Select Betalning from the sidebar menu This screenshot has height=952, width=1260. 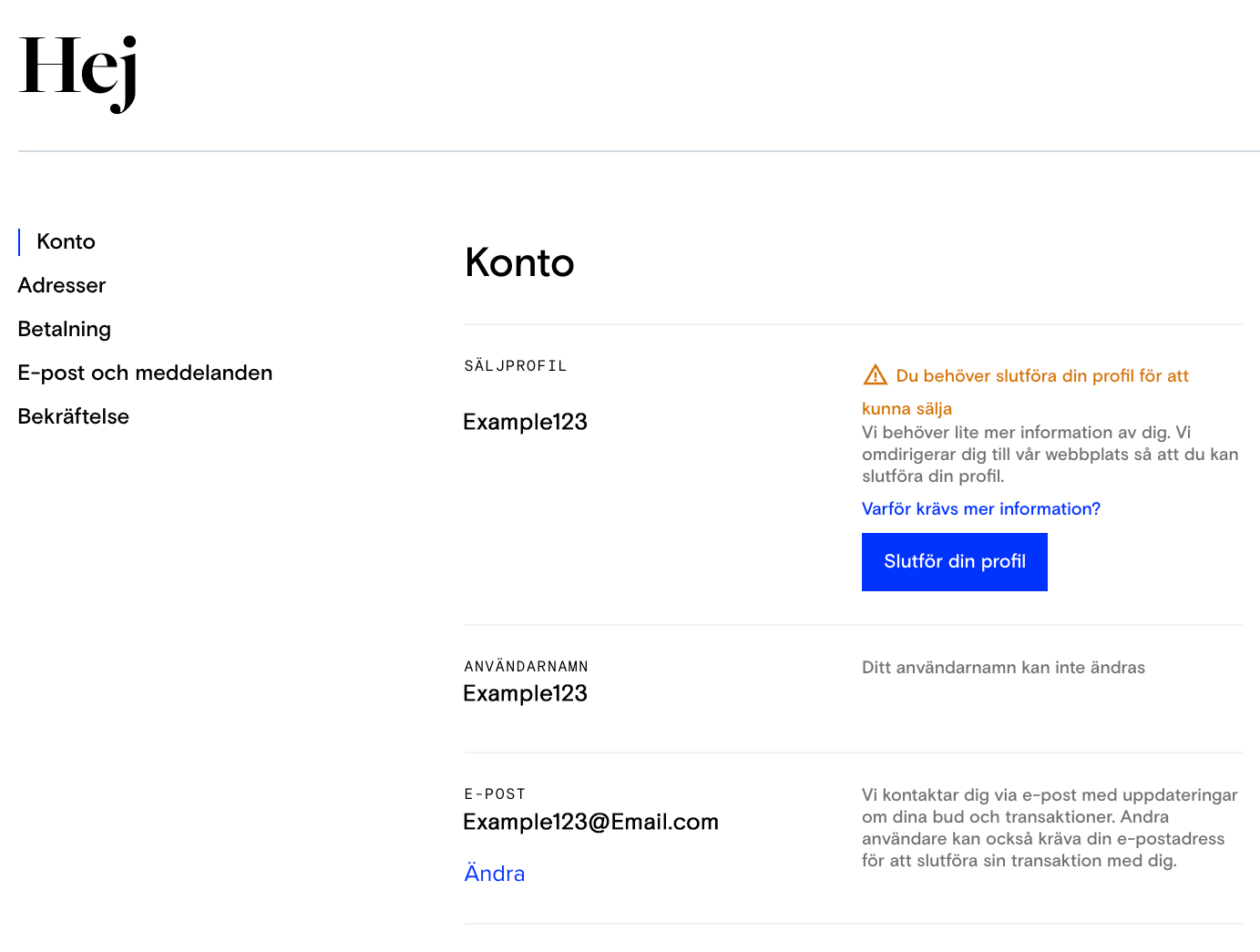click(x=65, y=329)
